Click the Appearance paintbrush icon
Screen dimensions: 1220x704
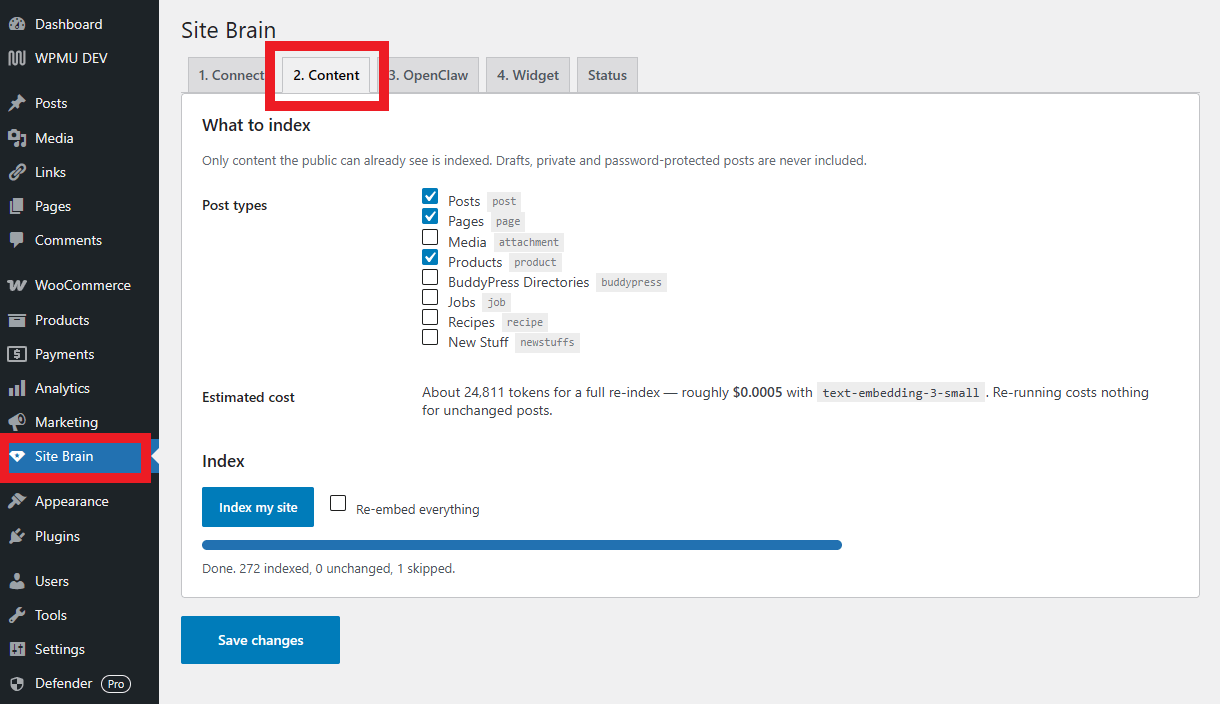pos(17,501)
